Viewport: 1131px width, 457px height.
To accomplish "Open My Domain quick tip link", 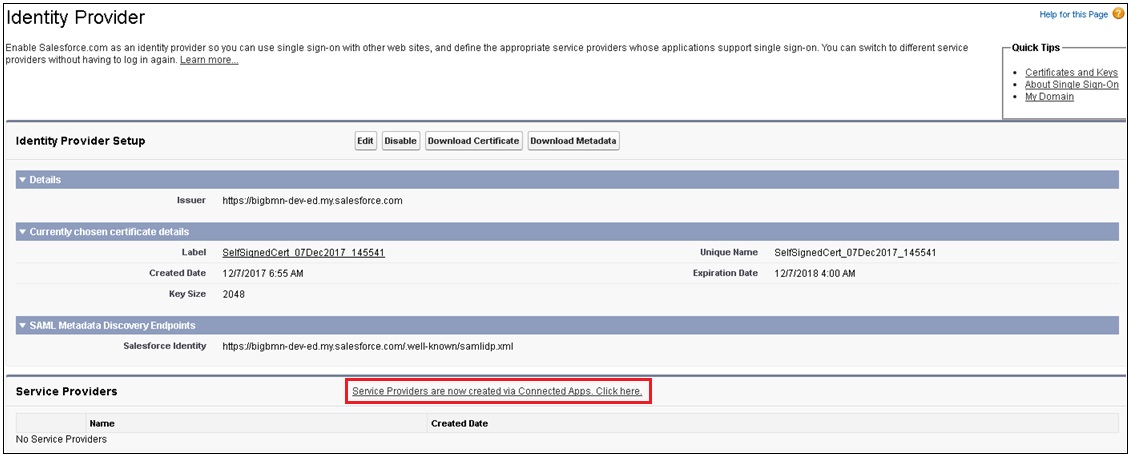I will click(x=1049, y=97).
